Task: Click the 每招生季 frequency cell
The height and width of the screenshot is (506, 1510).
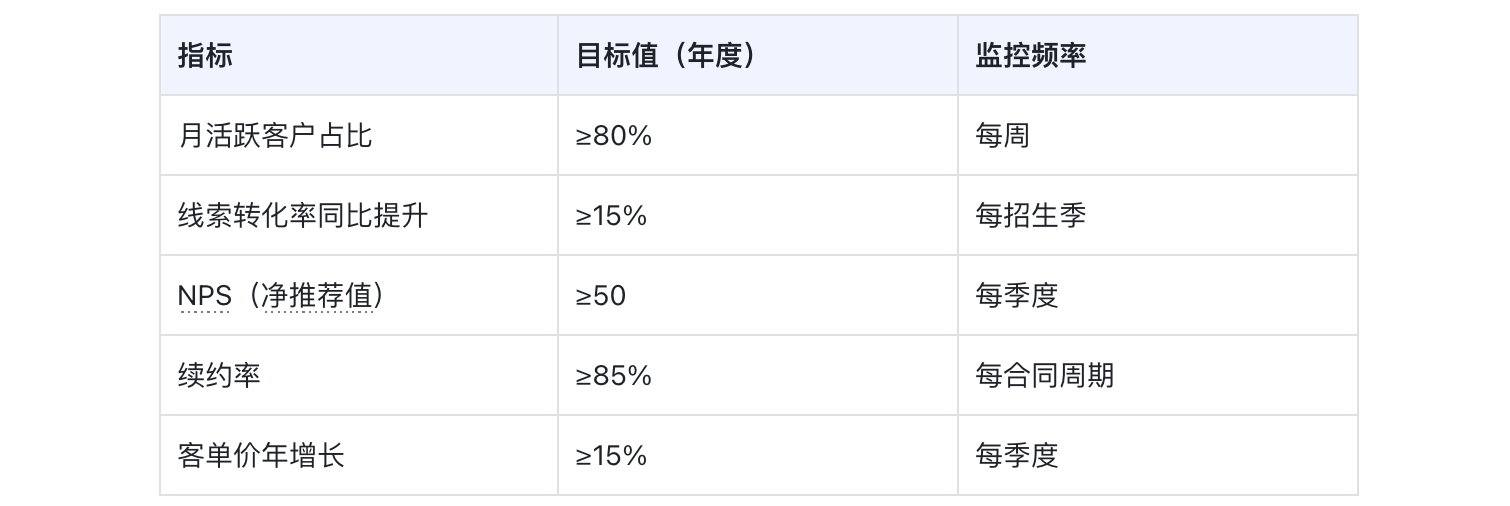Action: point(1030,216)
